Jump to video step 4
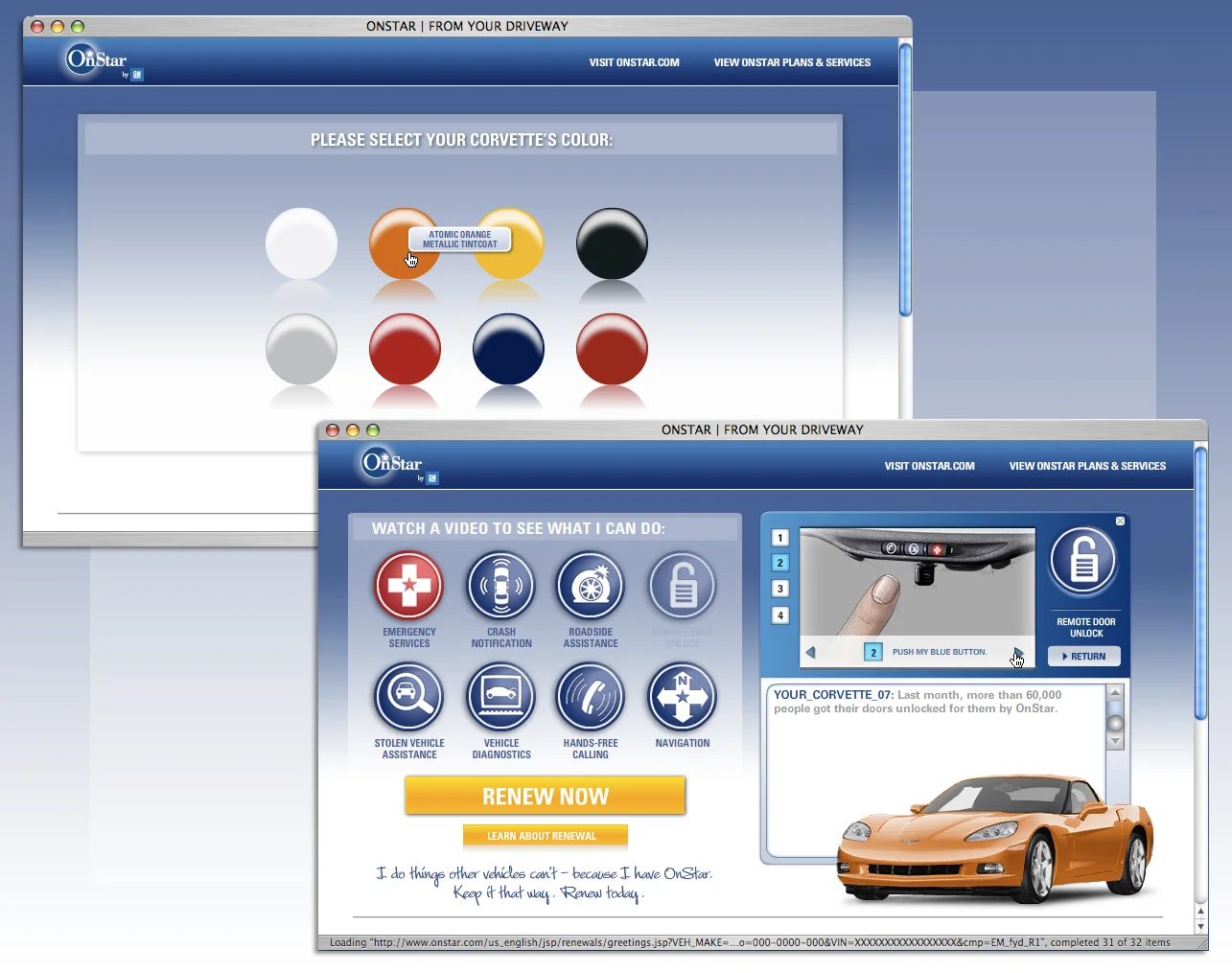The height and width of the screenshot is (973, 1232). coord(780,615)
